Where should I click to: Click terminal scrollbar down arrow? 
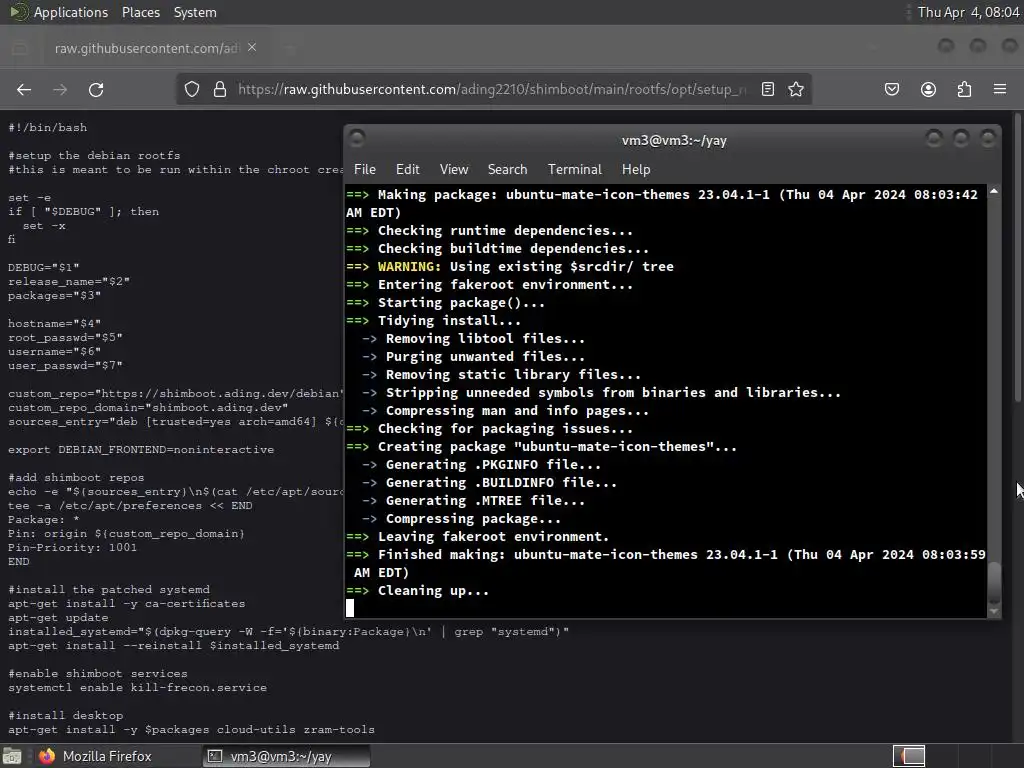click(994, 612)
